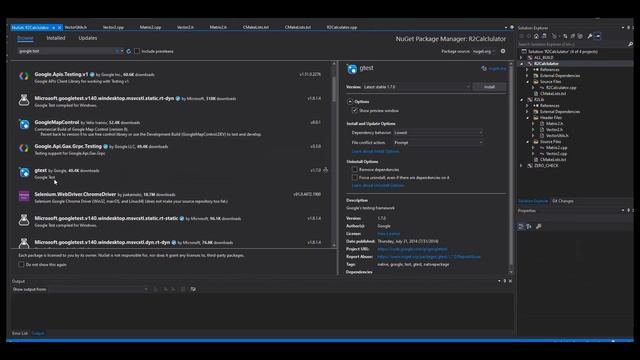Expand the ALL_BUILD project node

coord(522,58)
